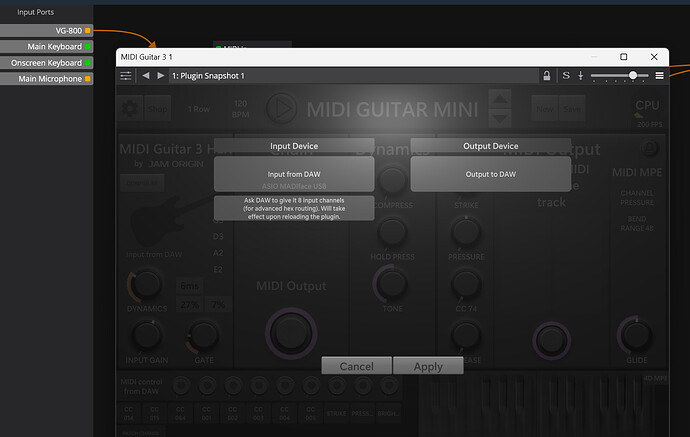Adjust the plugin toolbar slider
The height and width of the screenshot is (437, 690).
[x=632, y=76]
